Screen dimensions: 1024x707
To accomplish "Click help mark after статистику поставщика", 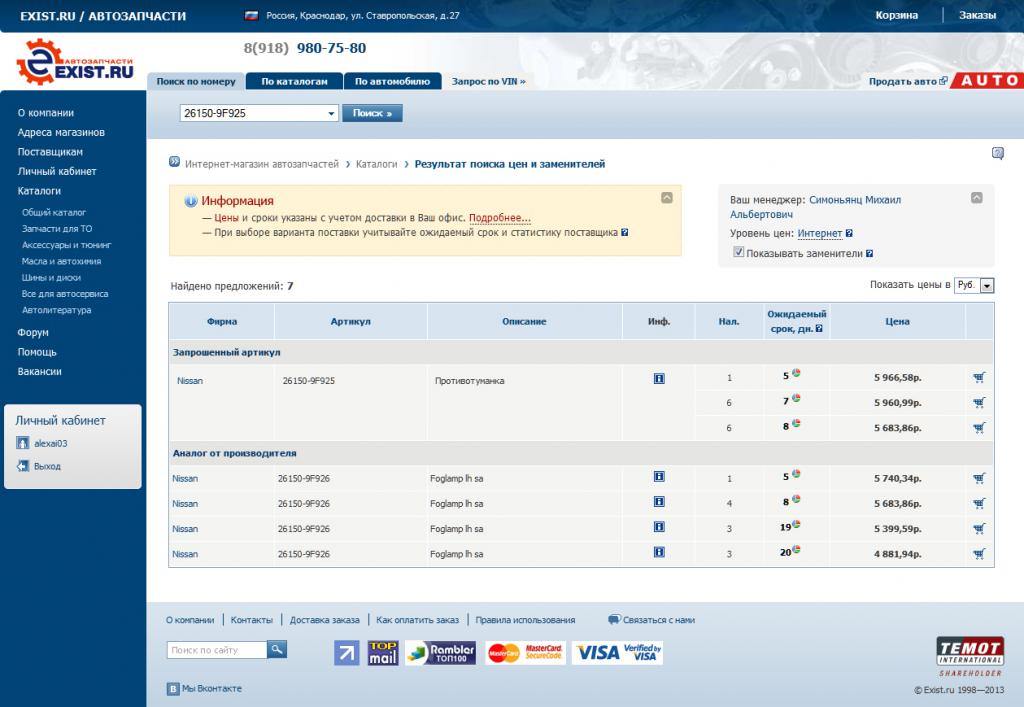I will click(x=624, y=232).
